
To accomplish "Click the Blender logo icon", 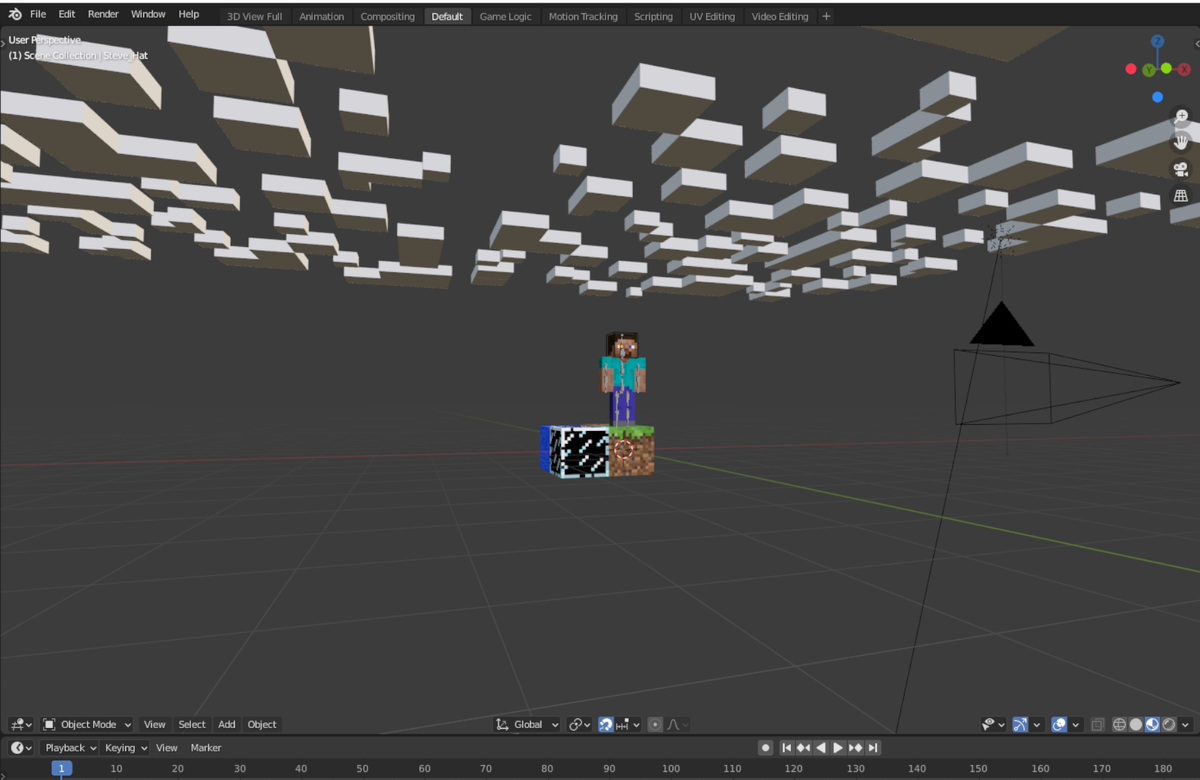I will point(15,14).
